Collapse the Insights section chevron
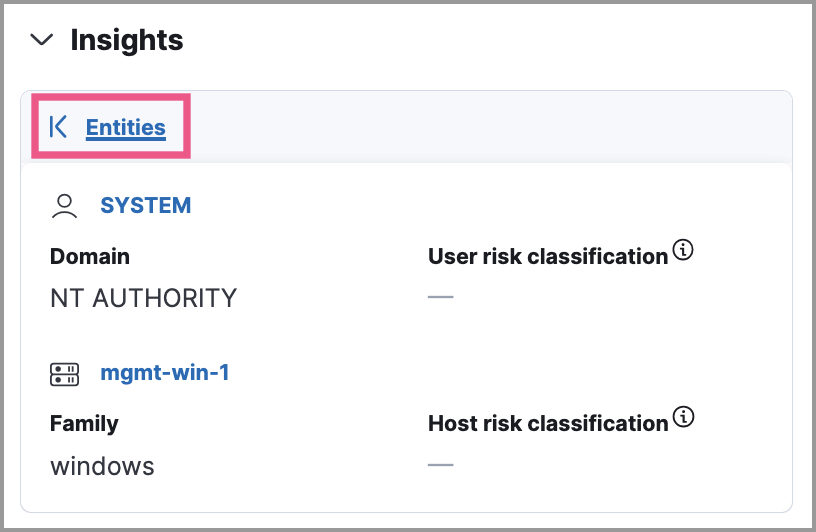The height and width of the screenshot is (532, 816). click(x=41, y=40)
